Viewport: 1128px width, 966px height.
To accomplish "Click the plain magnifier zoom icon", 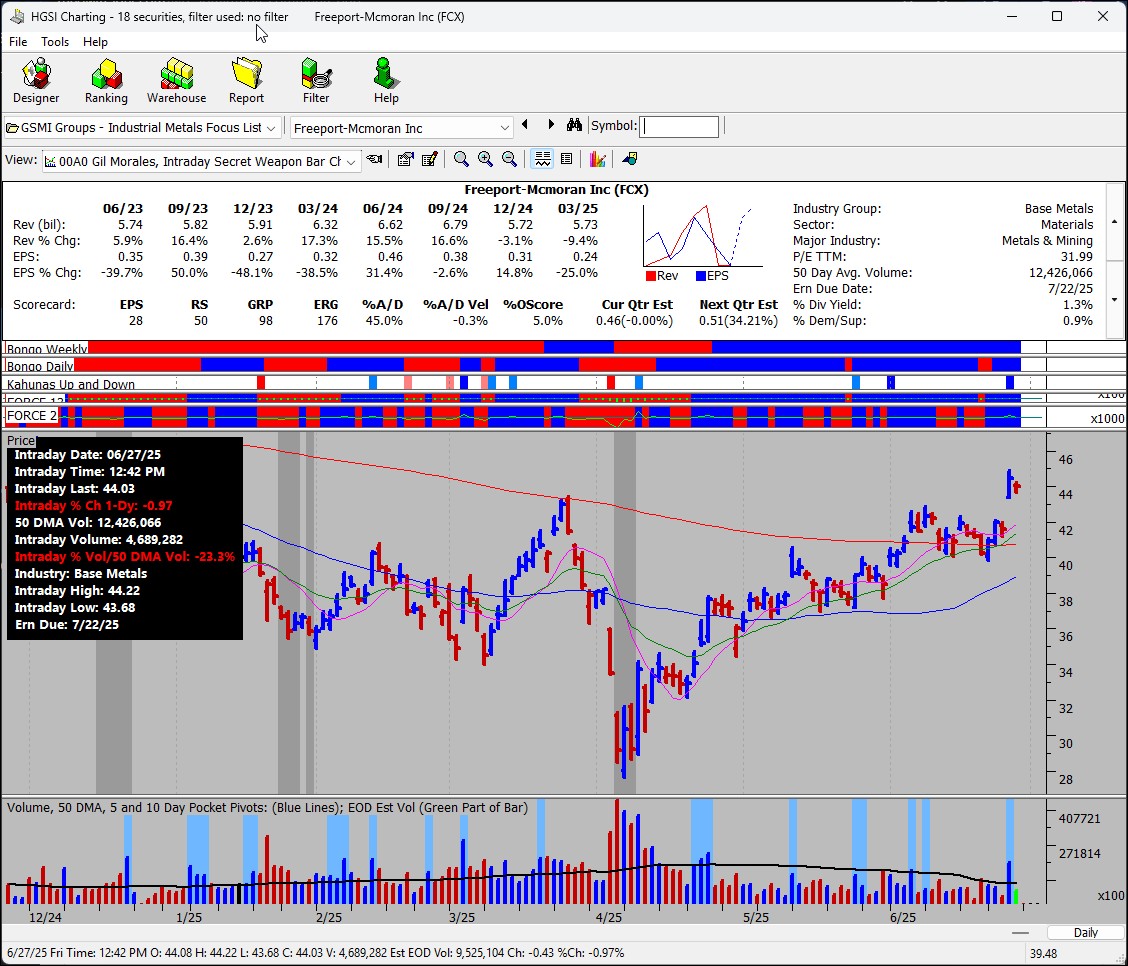I will tap(461, 160).
